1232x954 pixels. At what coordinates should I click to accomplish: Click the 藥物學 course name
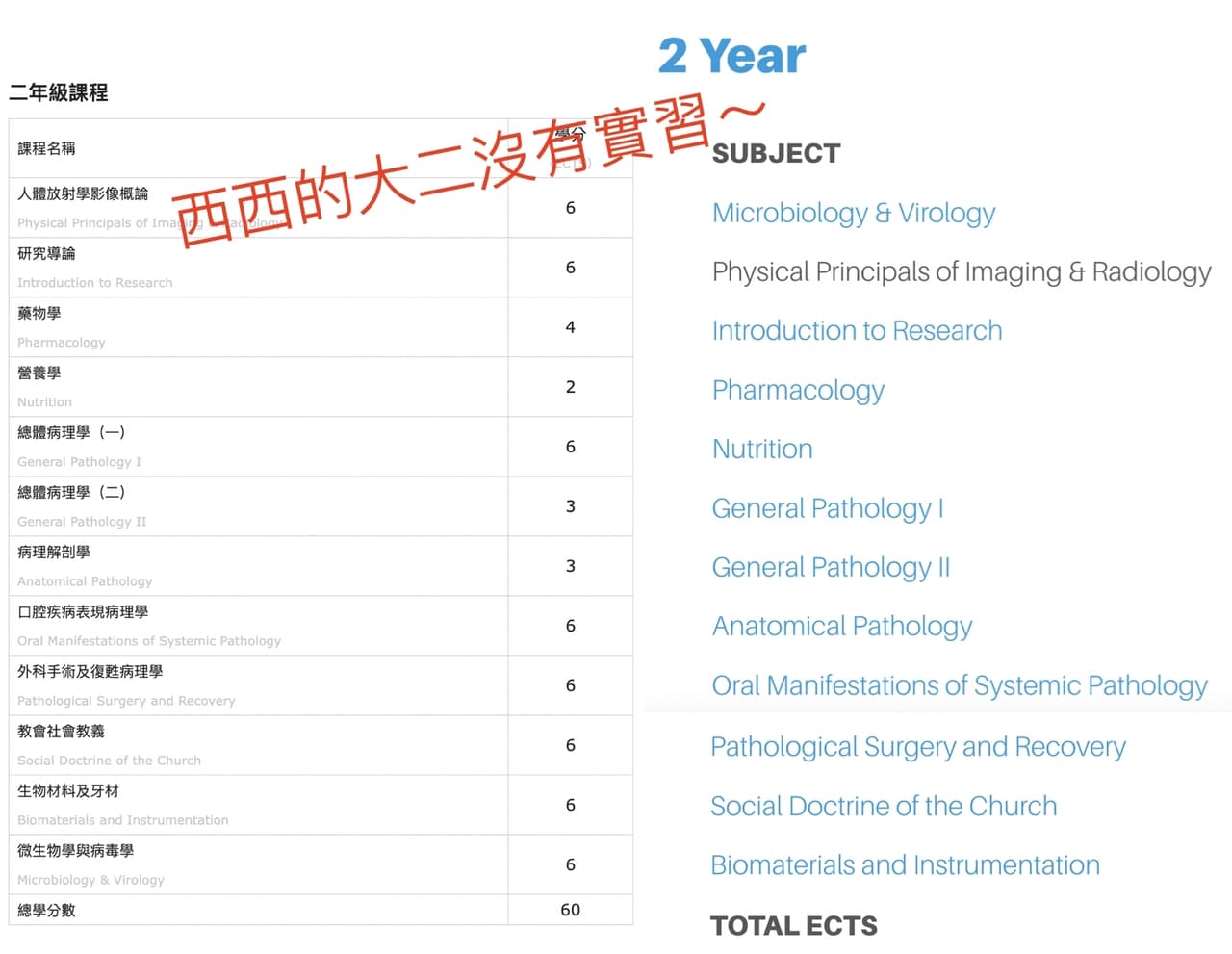click(x=39, y=313)
